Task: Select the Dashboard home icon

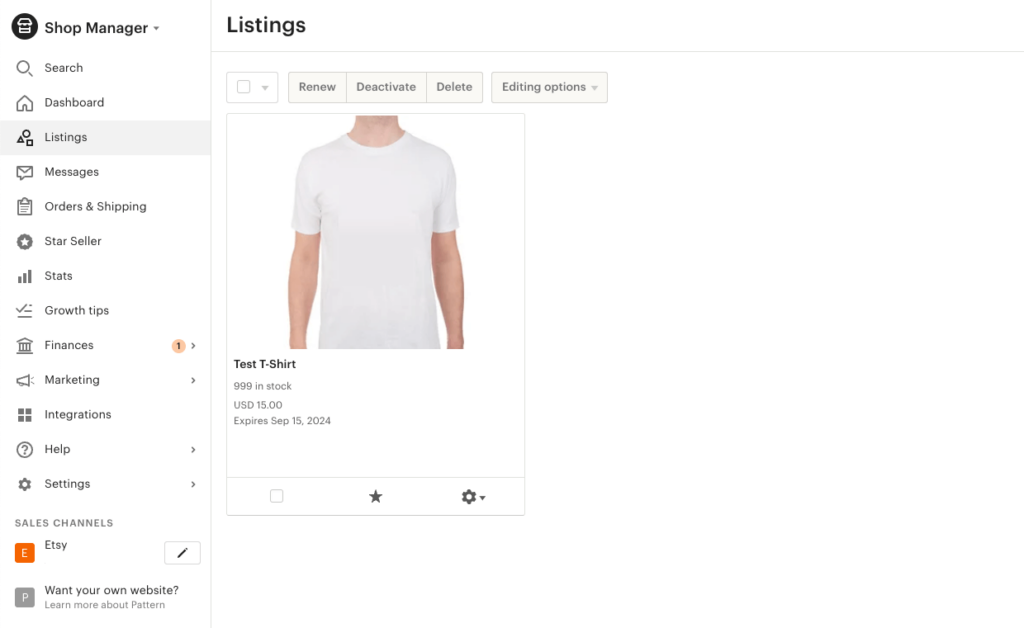Action: [x=24, y=102]
